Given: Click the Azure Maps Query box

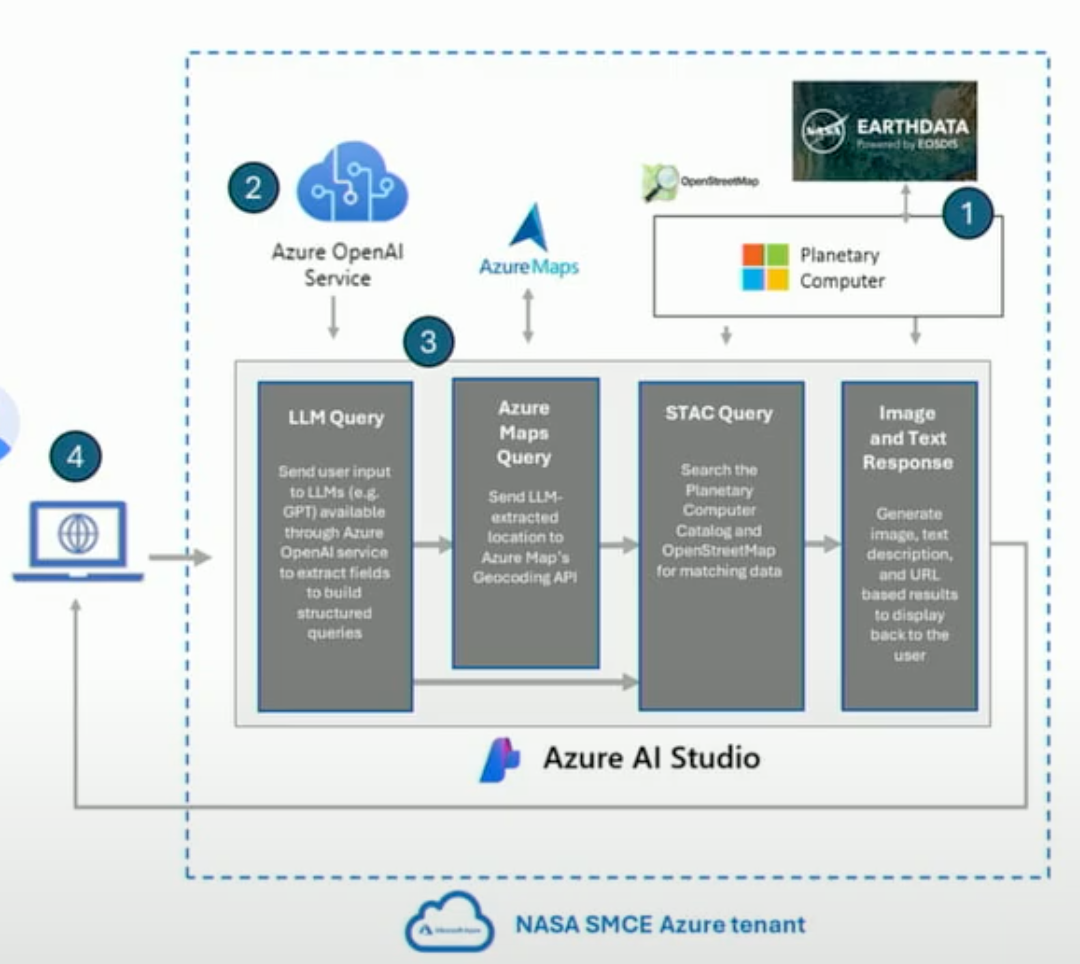Looking at the screenshot, I should 525,522.
